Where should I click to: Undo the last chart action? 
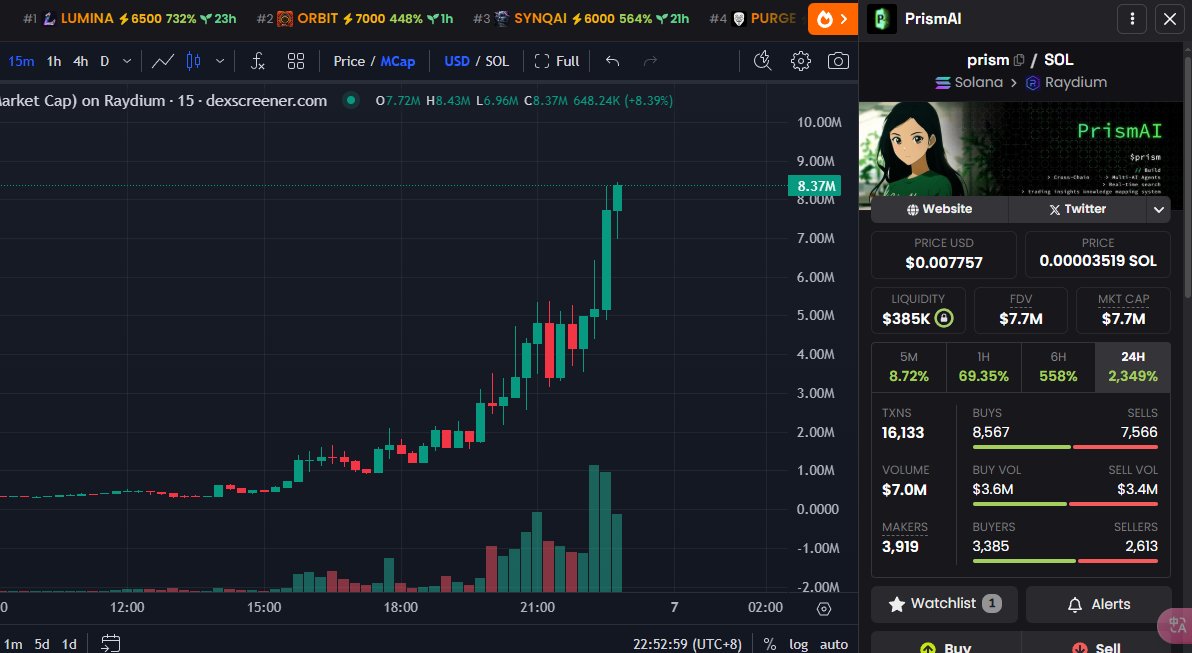point(612,61)
